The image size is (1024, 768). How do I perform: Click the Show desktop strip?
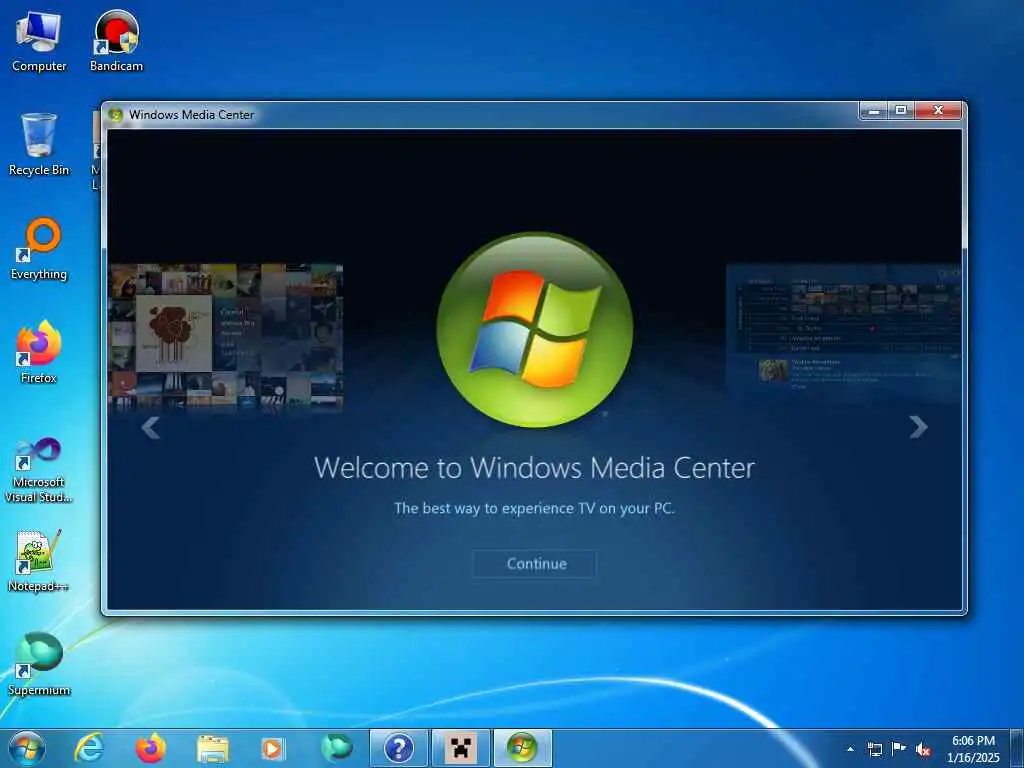pos(1017,749)
